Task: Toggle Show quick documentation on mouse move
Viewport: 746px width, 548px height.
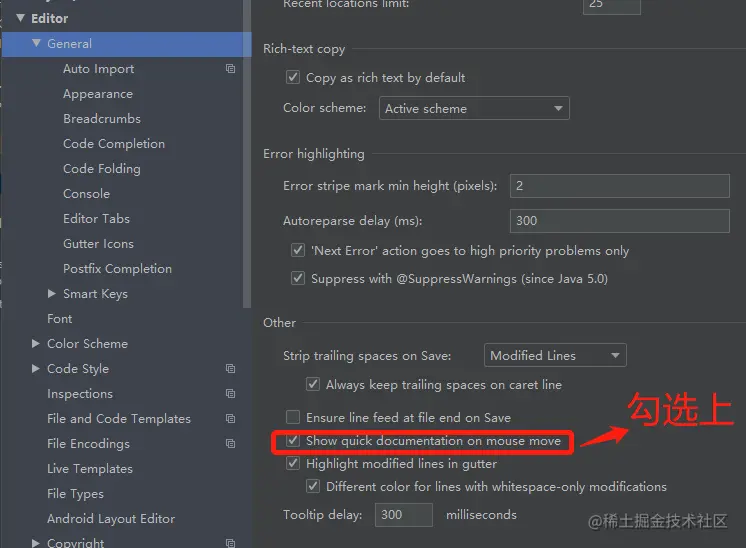Action: pyautogui.click(x=293, y=440)
